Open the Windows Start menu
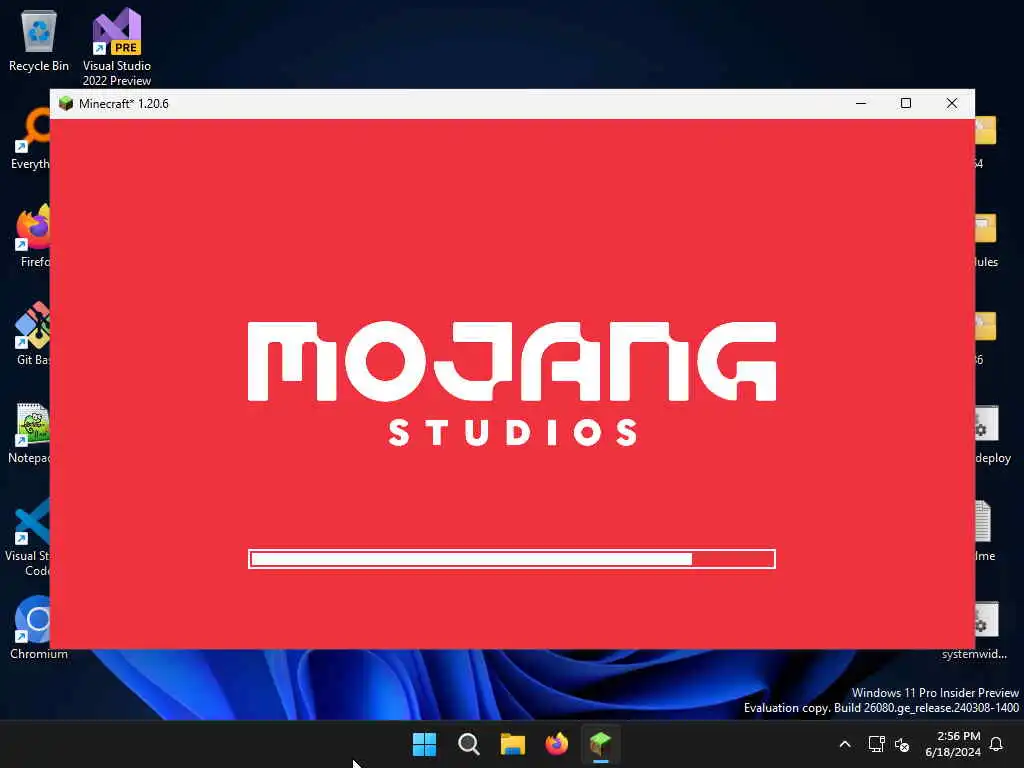Screen dimensions: 1024x768 coord(424,744)
